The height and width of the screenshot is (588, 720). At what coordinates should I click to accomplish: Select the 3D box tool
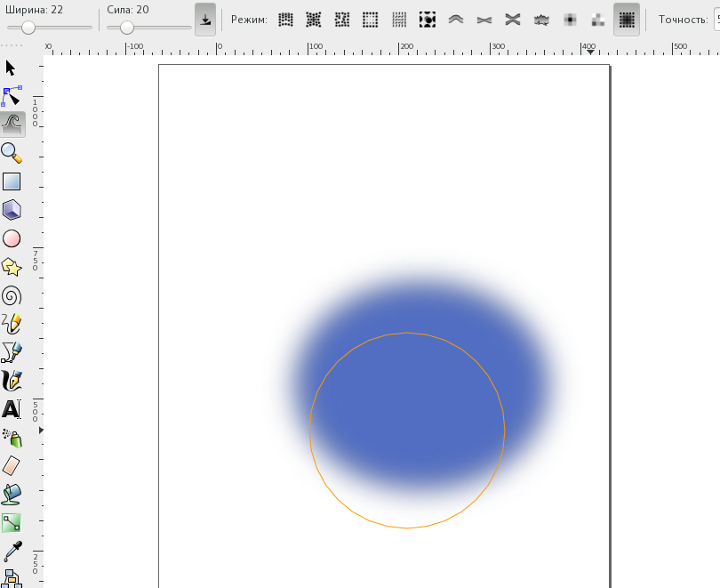[x=11, y=210]
